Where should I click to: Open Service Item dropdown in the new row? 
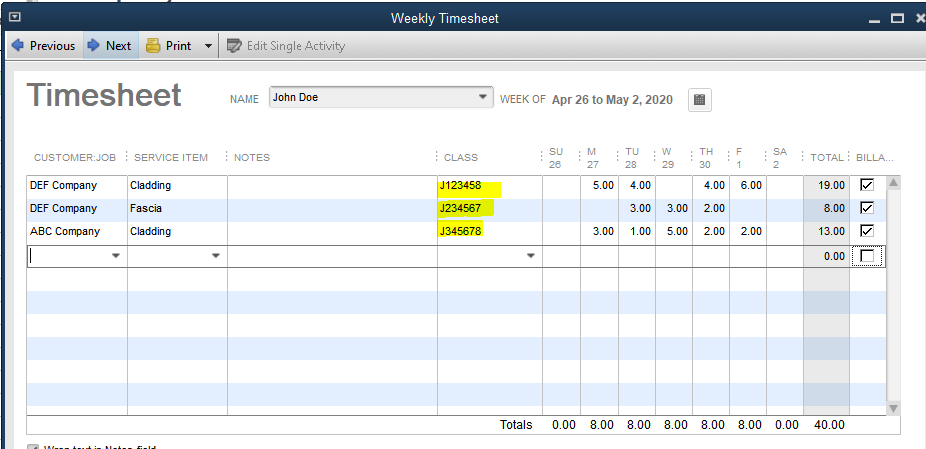click(x=216, y=256)
